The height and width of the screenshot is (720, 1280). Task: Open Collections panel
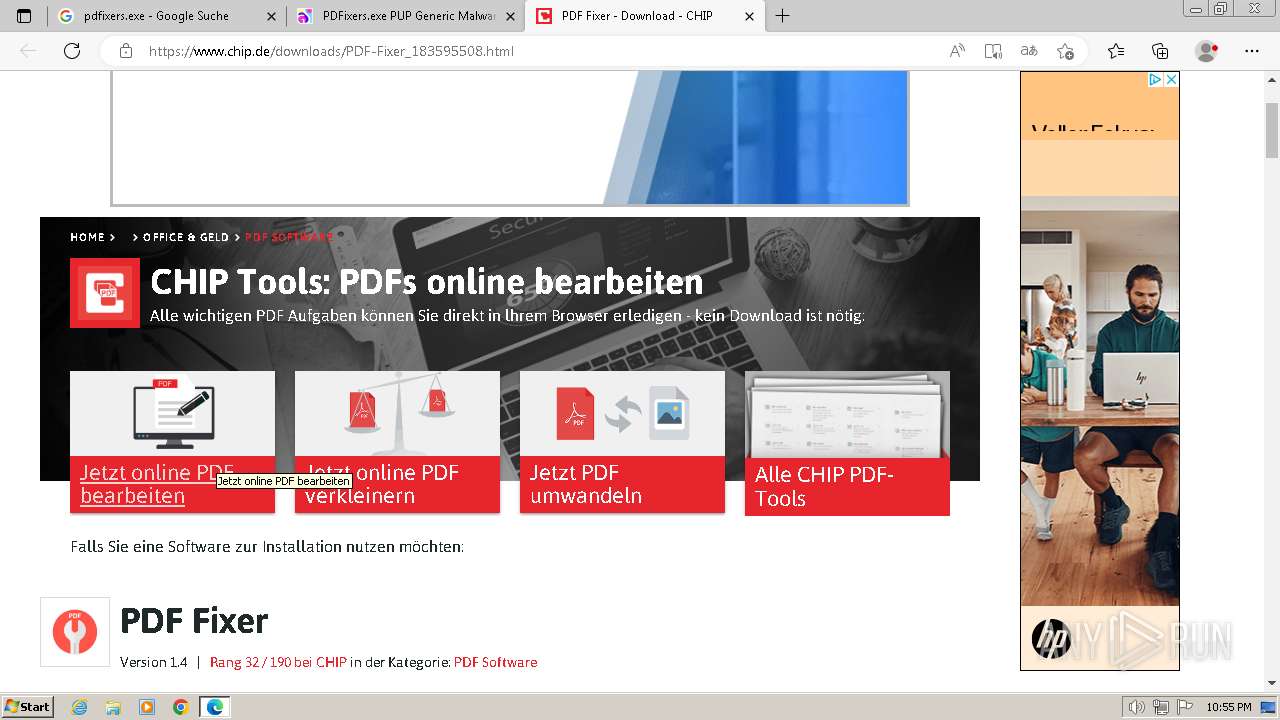pos(1160,51)
